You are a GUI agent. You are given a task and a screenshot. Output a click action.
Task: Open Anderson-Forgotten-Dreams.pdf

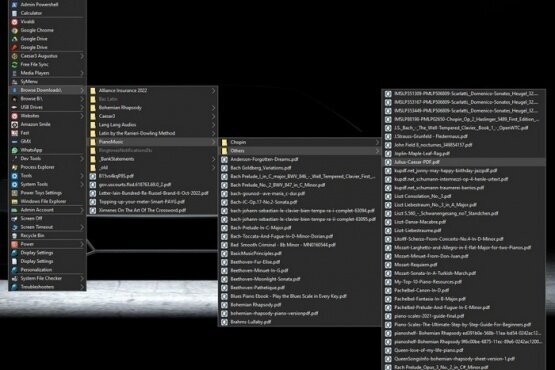pos(299,159)
